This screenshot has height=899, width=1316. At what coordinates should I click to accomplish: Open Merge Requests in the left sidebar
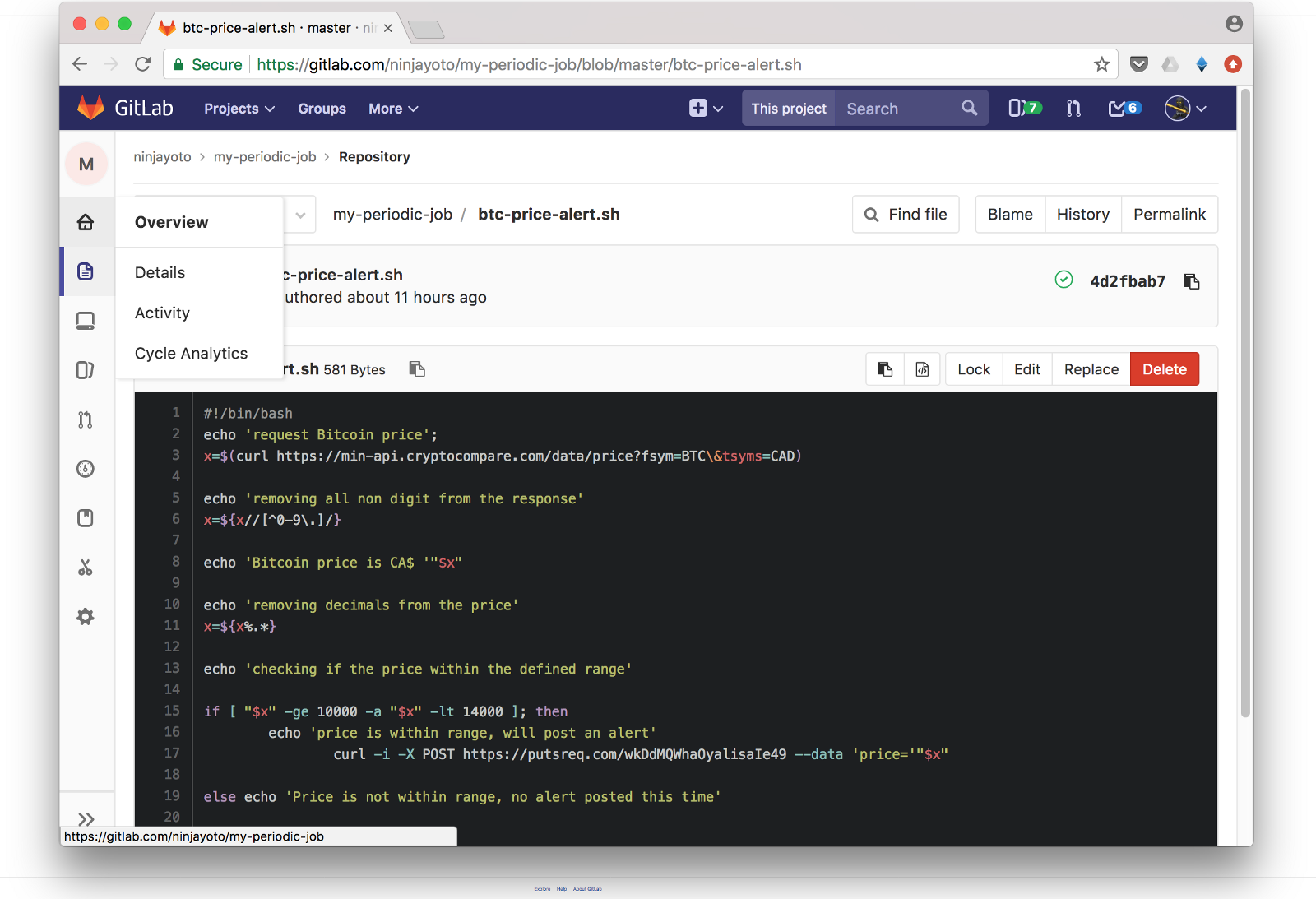(x=86, y=419)
